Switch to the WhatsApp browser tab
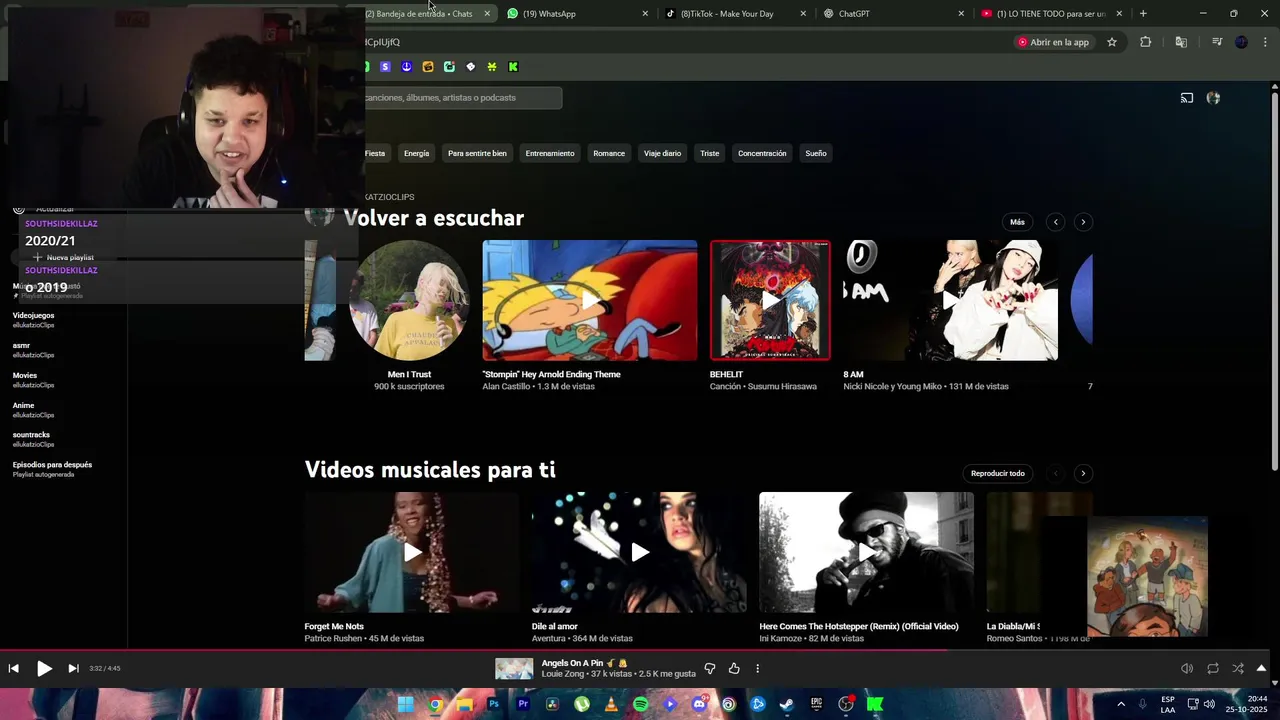This screenshot has width=1280, height=720. pos(577,14)
